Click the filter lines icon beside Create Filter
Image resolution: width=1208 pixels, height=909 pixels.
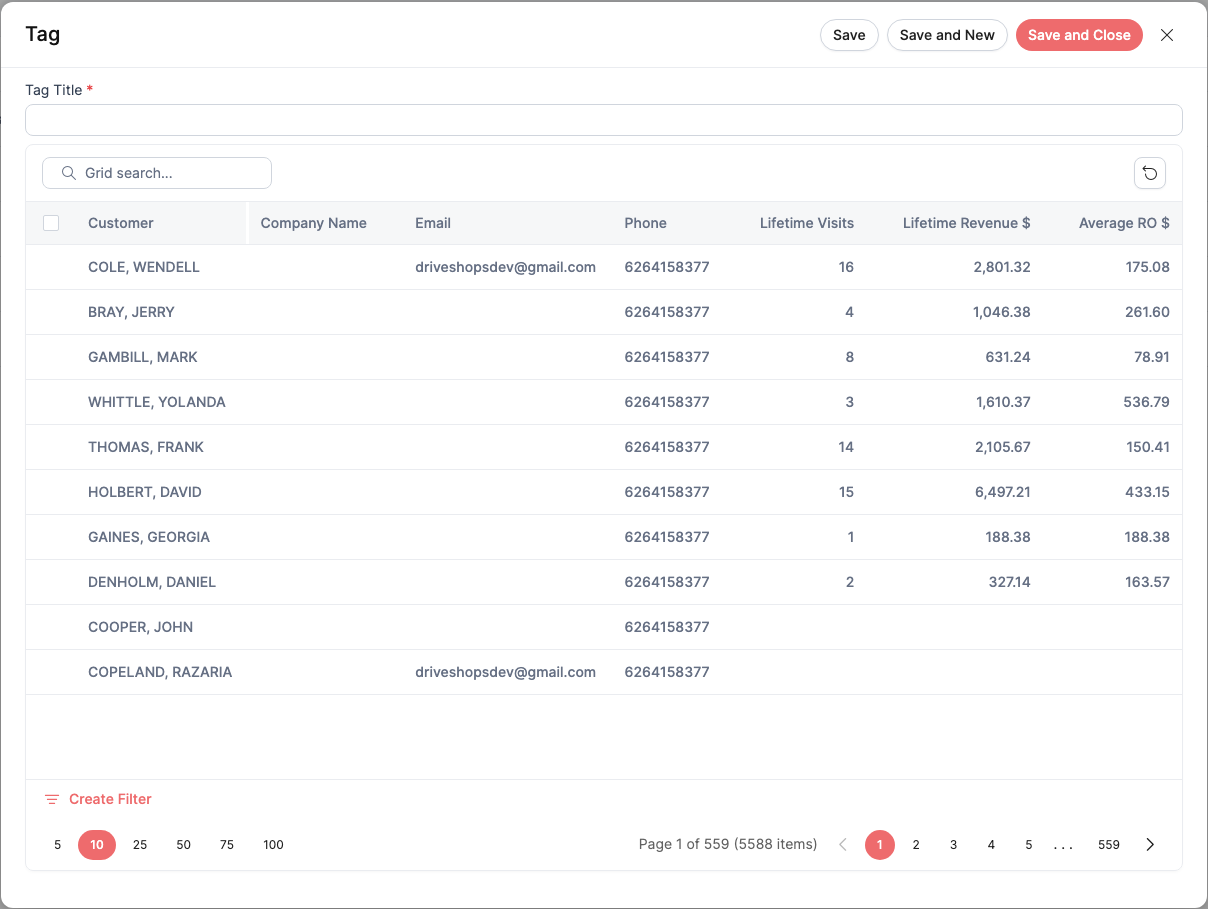click(x=52, y=799)
